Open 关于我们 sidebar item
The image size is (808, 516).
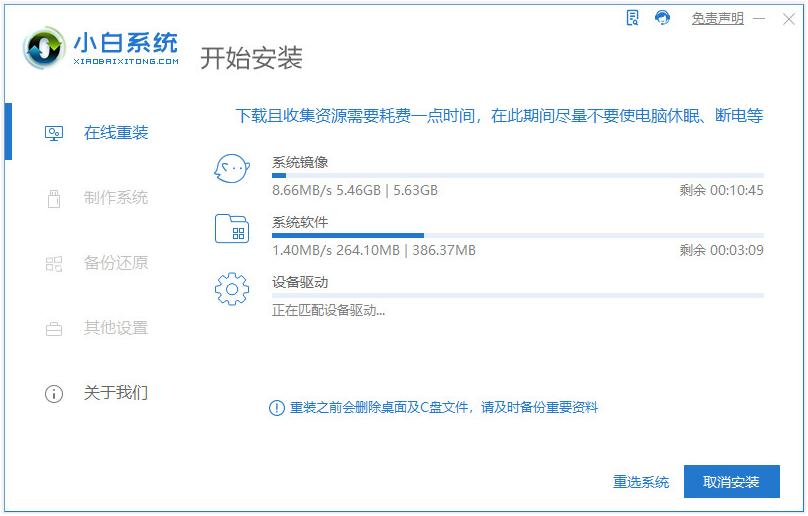point(97,393)
